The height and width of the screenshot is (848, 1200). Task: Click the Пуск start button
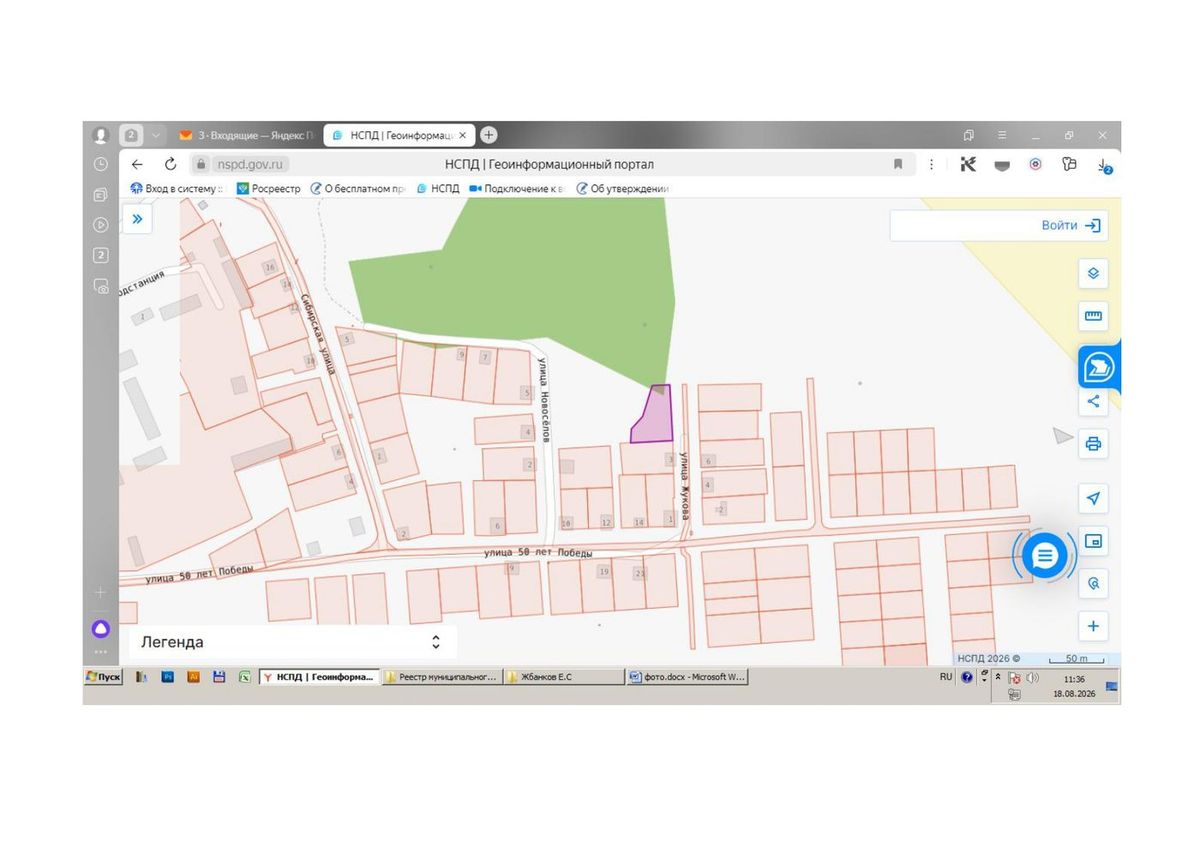coord(104,677)
